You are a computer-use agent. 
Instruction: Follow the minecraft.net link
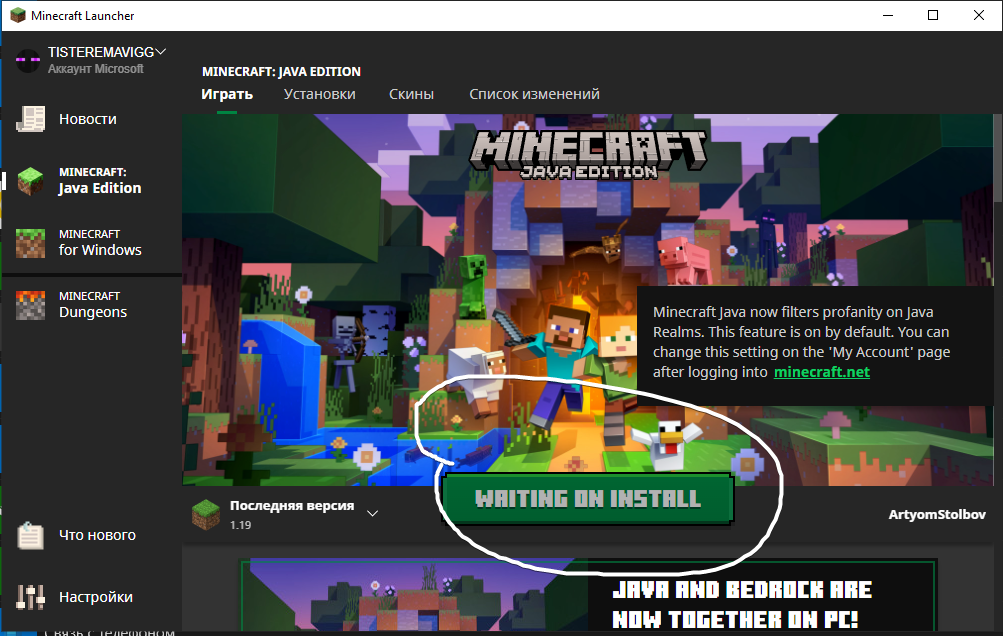(821, 372)
